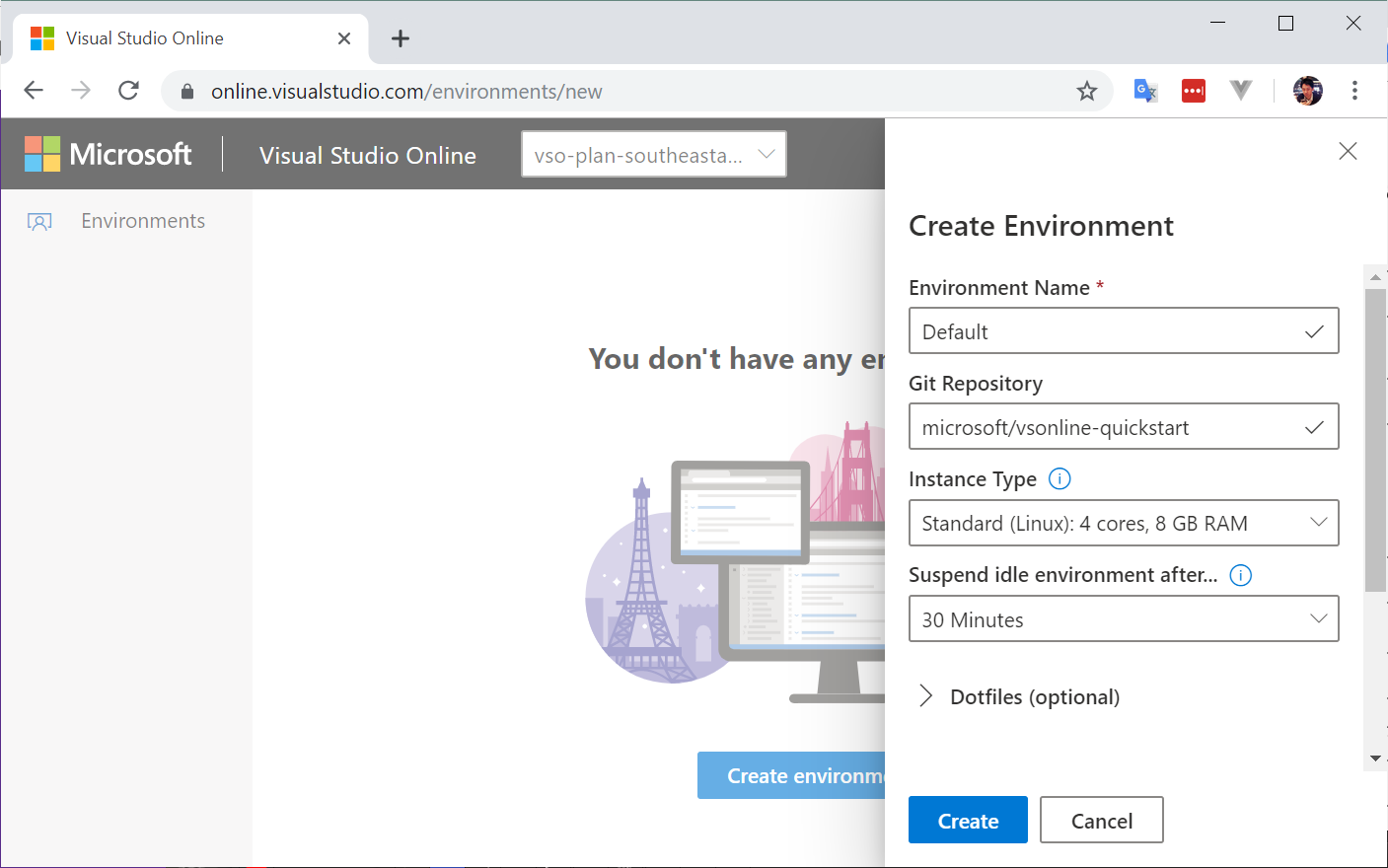Click the panel scrollbar down arrow

click(1375, 758)
